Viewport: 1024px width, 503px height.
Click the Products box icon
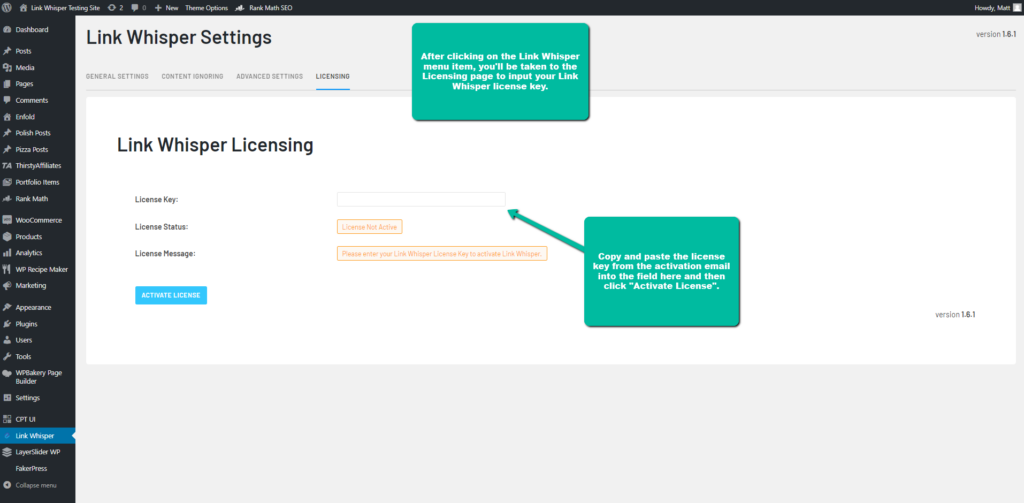[x=7, y=236]
